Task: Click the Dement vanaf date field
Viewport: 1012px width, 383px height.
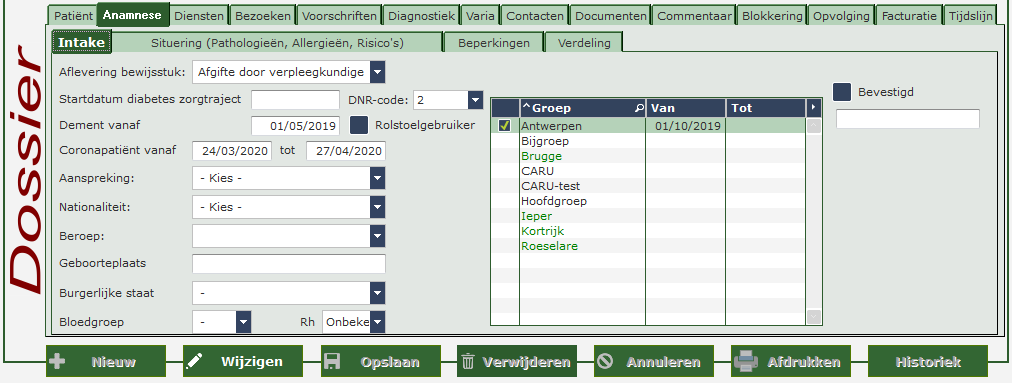Action: [295, 125]
